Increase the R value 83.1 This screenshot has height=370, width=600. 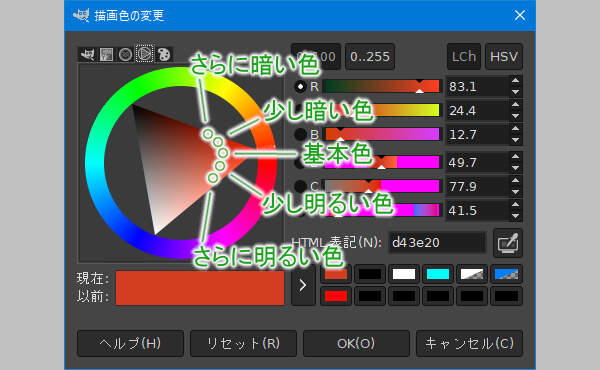[x=515, y=81]
